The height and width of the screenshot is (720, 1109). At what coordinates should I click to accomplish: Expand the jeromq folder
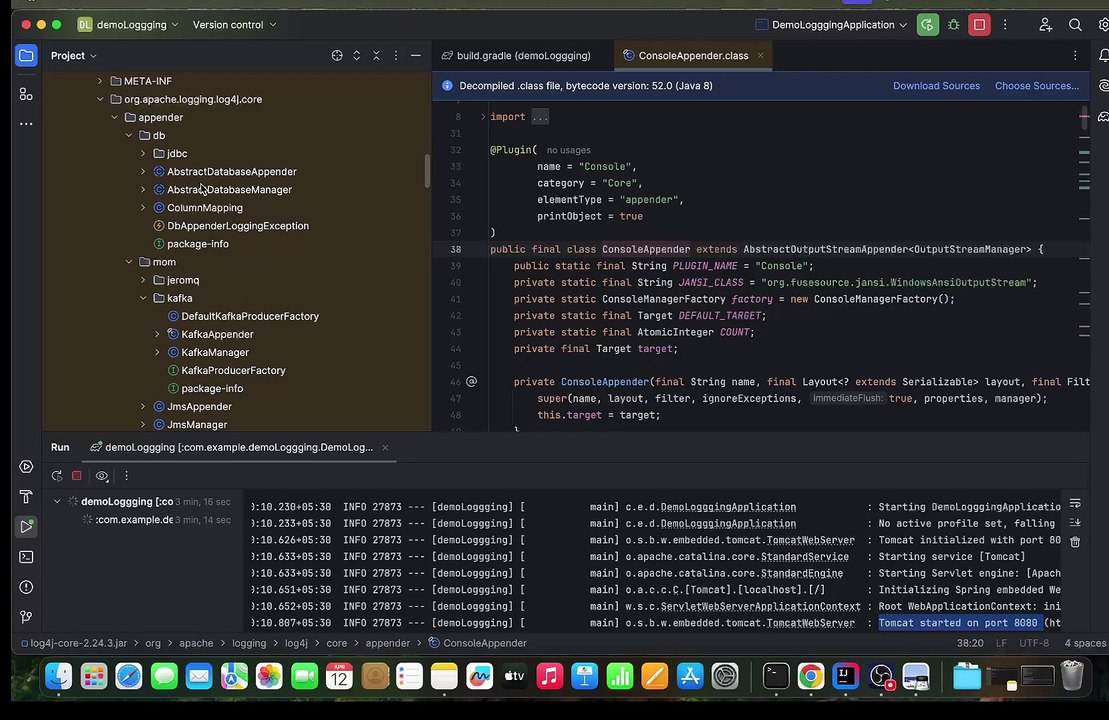click(143, 280)
